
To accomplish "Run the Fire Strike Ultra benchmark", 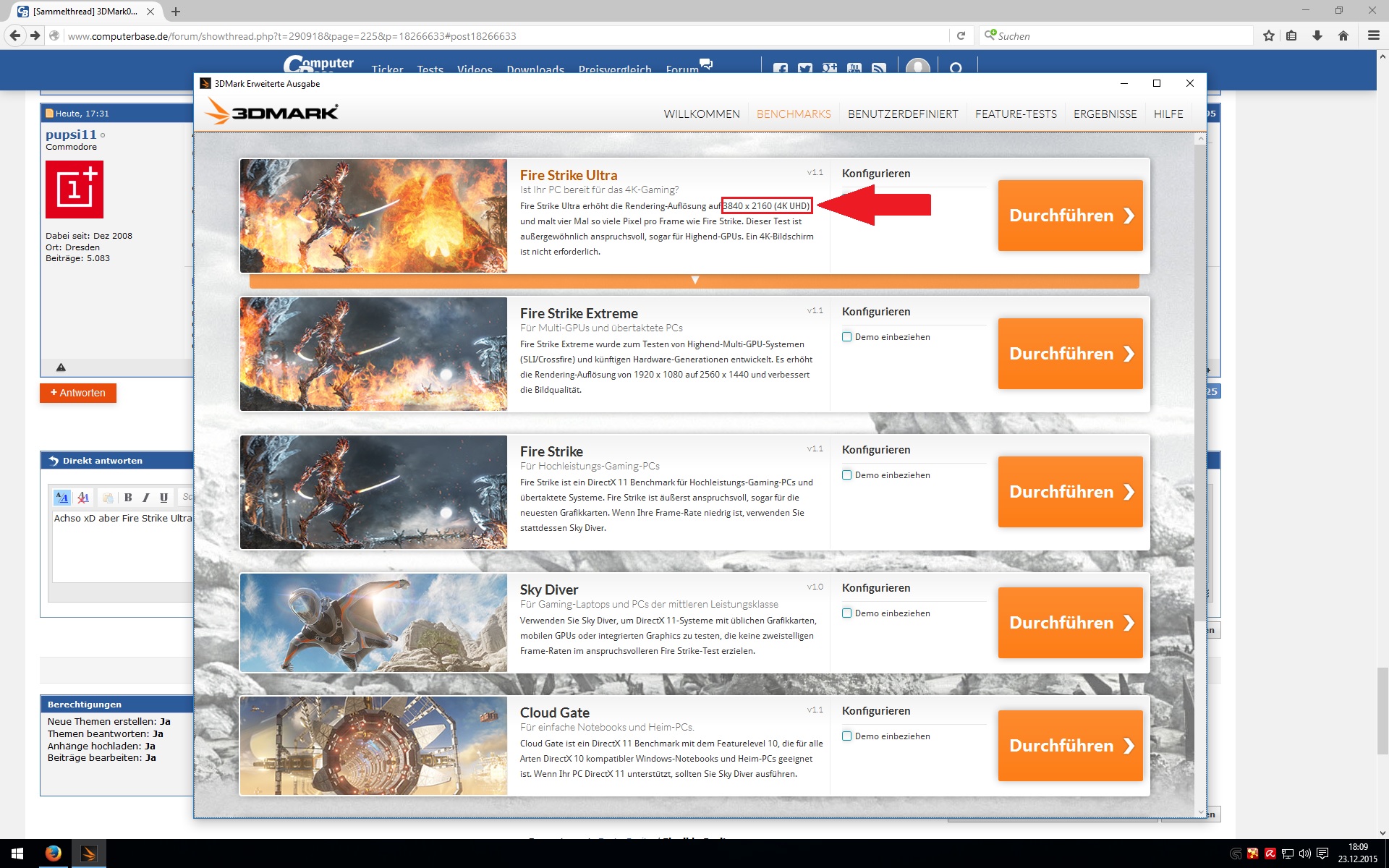I will point(1070,216).
